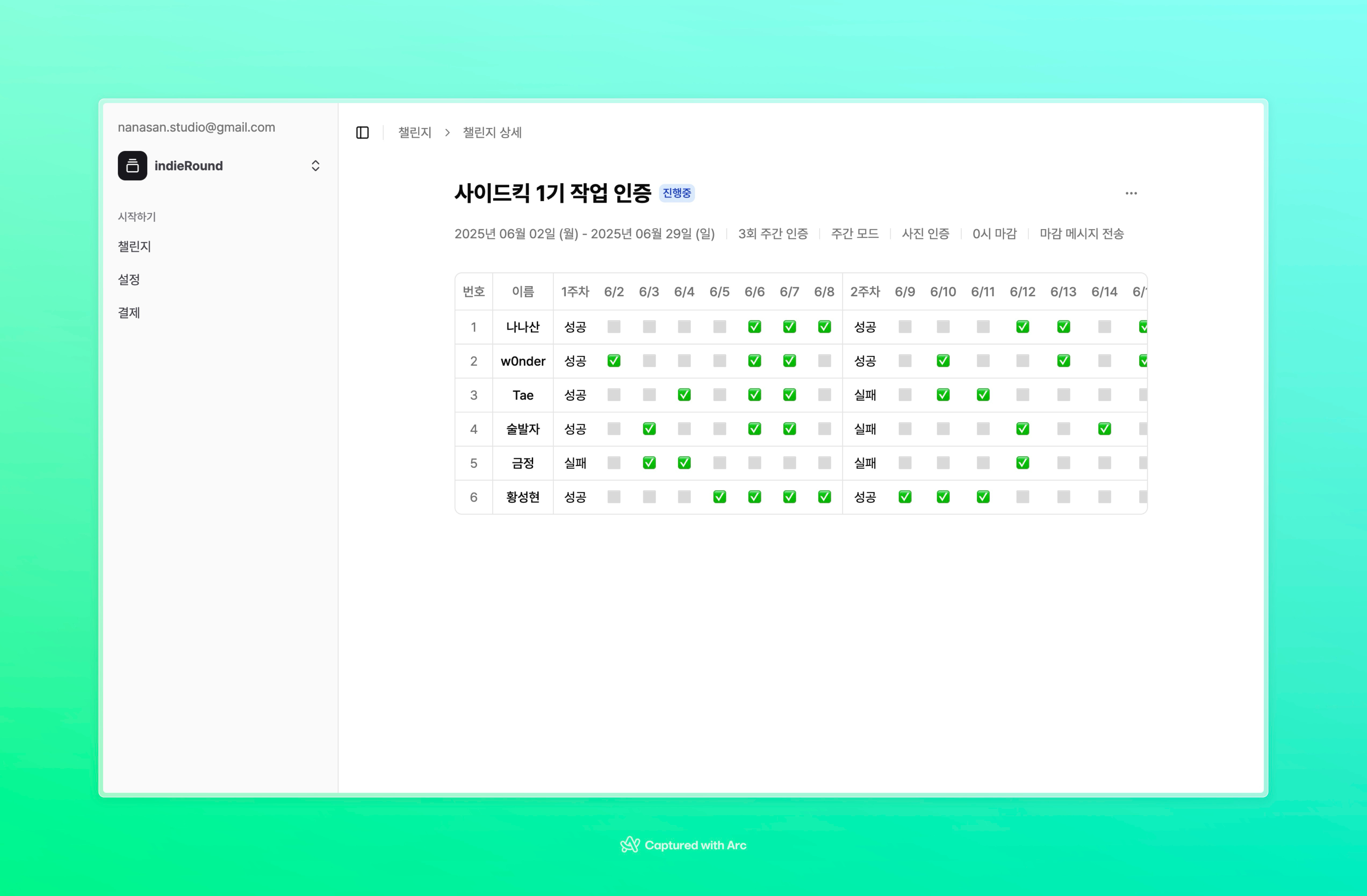Open the 결제 sidebar menu item
The height and width of the screenshot is (896, 1367).
coord(129,313)
